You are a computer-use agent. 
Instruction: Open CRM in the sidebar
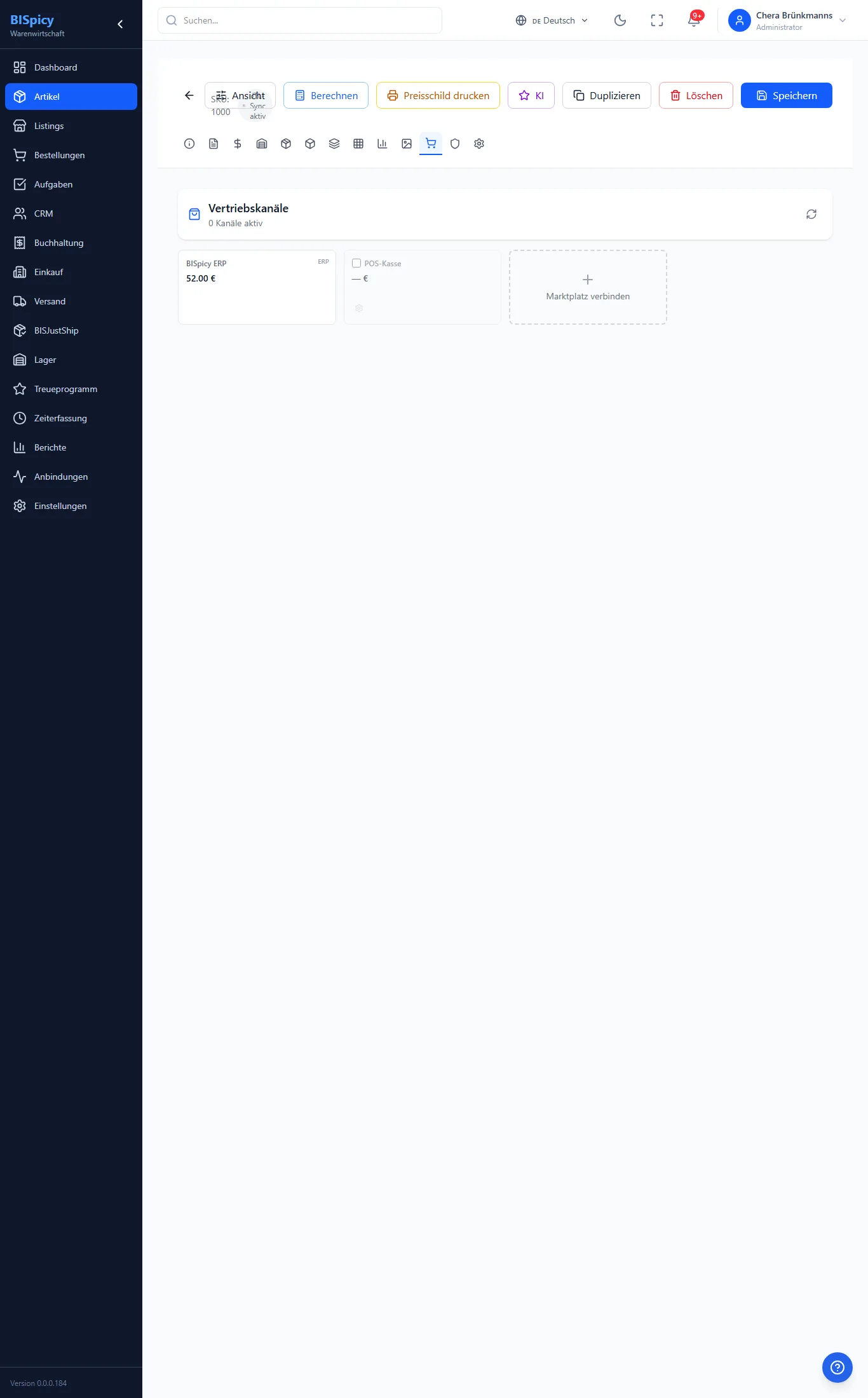click(x=71, y=214)
